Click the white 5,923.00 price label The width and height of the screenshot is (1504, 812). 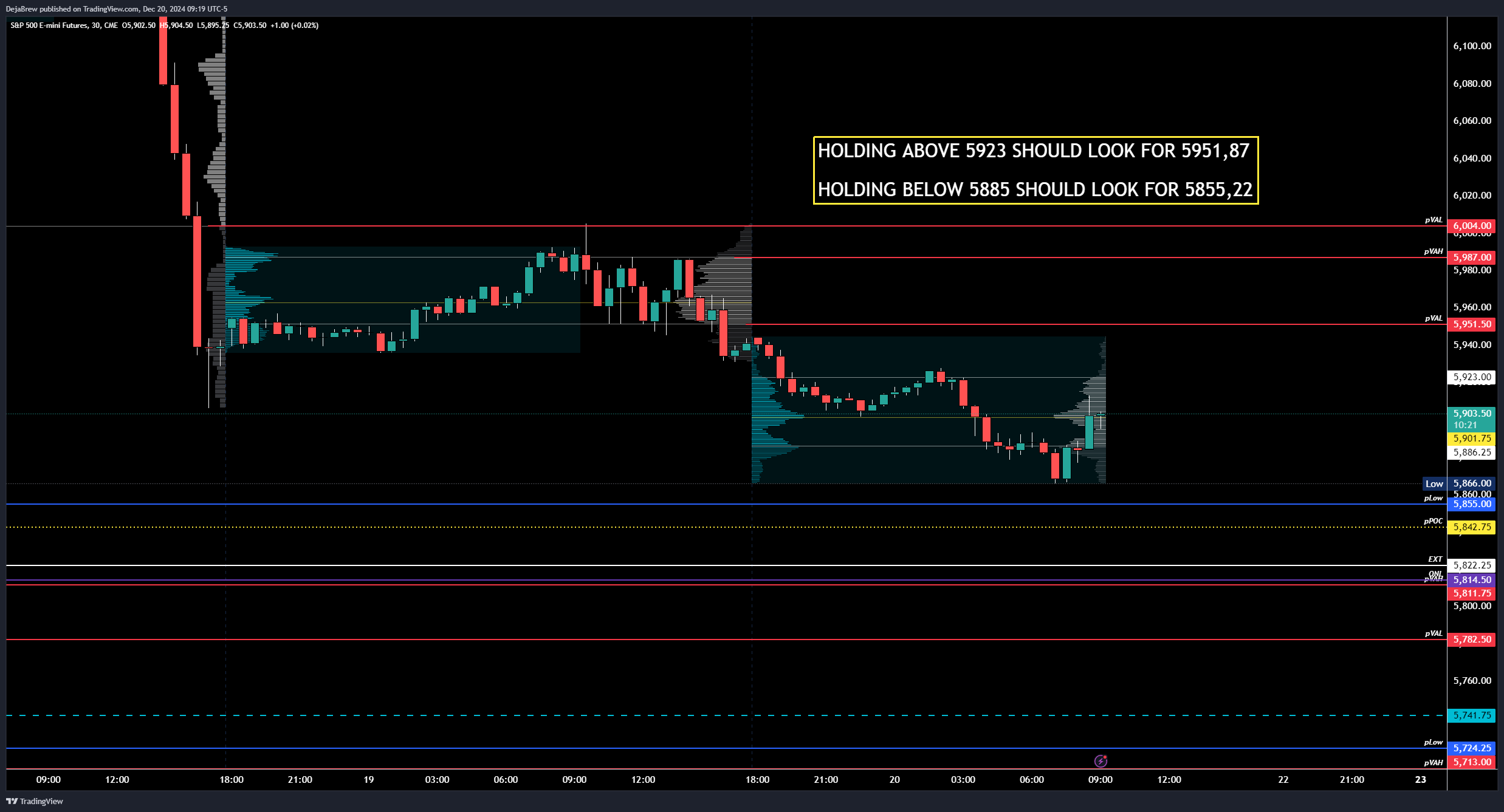click(x=1471, y=377)
